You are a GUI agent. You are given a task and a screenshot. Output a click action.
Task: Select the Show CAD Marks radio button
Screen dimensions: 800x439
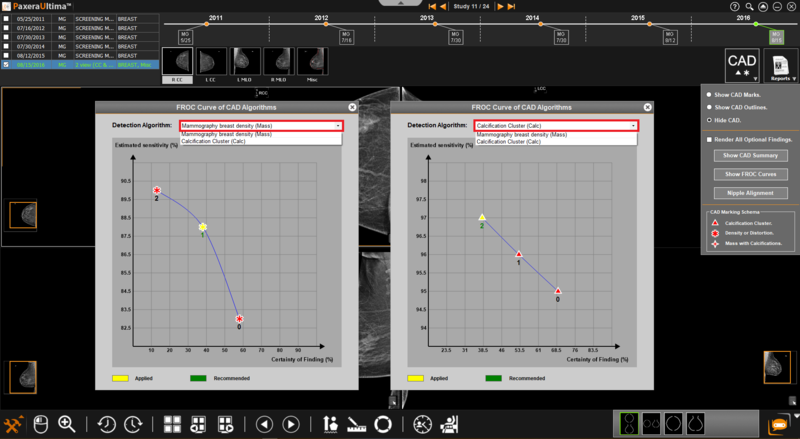(x=710, y=94)
